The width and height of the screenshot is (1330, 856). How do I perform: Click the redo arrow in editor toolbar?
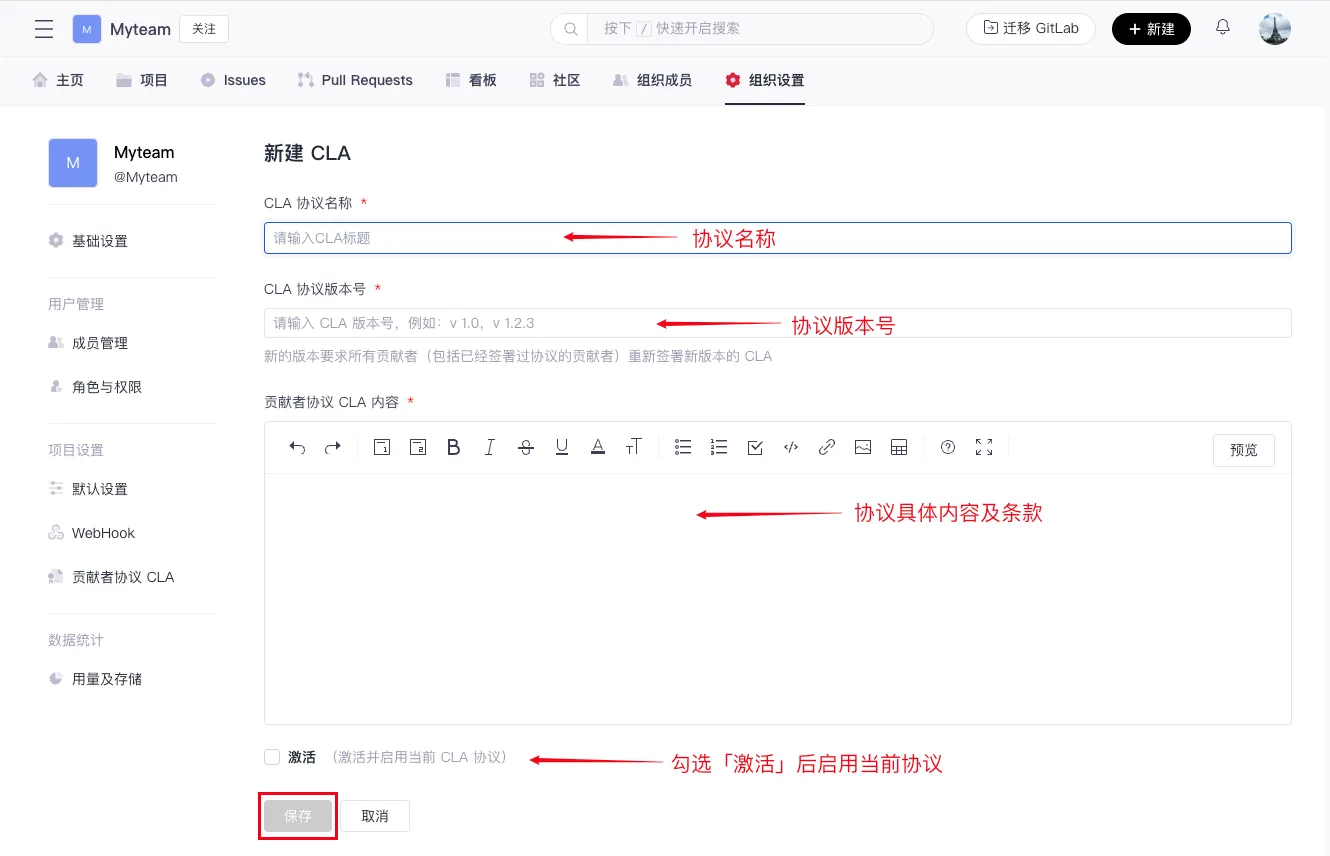[x=333, y=448]
